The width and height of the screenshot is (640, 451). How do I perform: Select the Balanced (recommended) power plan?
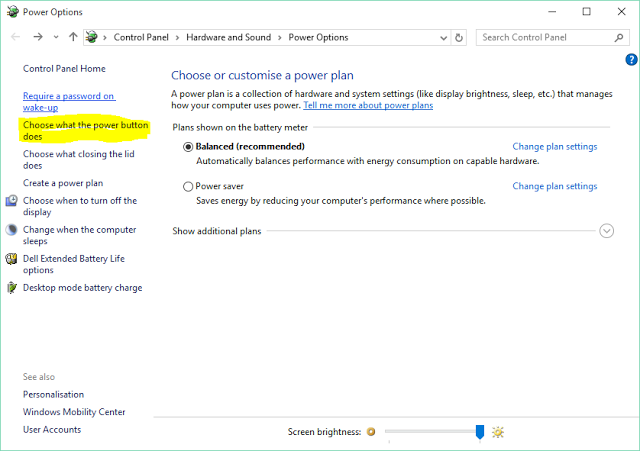pyautogui.click(x=188, y=146)
